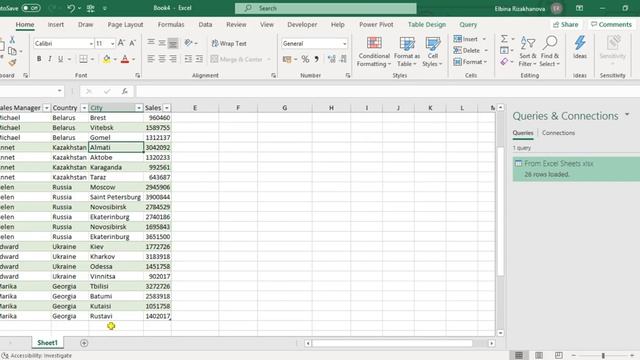640x360 pixels.
Task: Click Center horizontal alignment icon
Action: [x=162, y=59]
